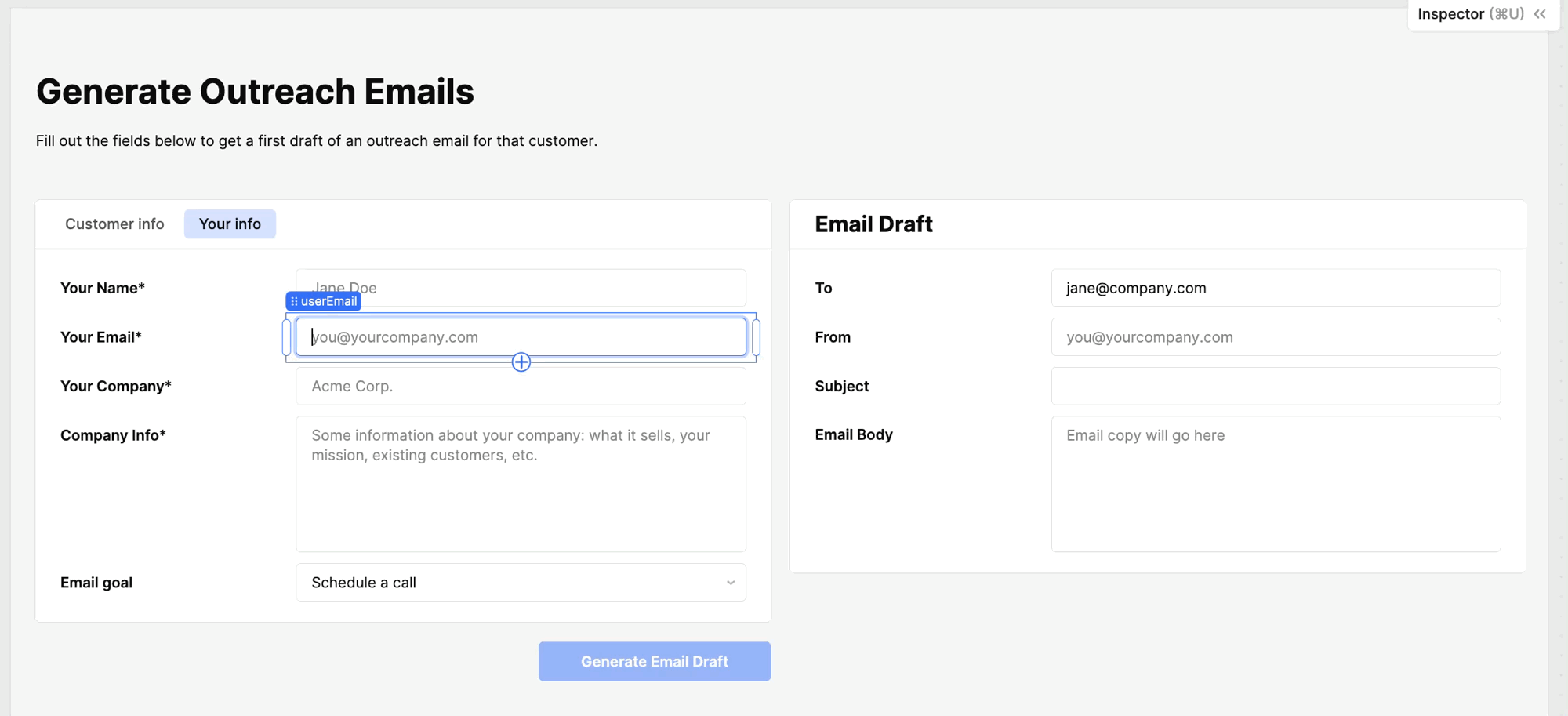Grab the drag handle dots on userEmail tag
1568x716 pixels.
pos(294,301)
